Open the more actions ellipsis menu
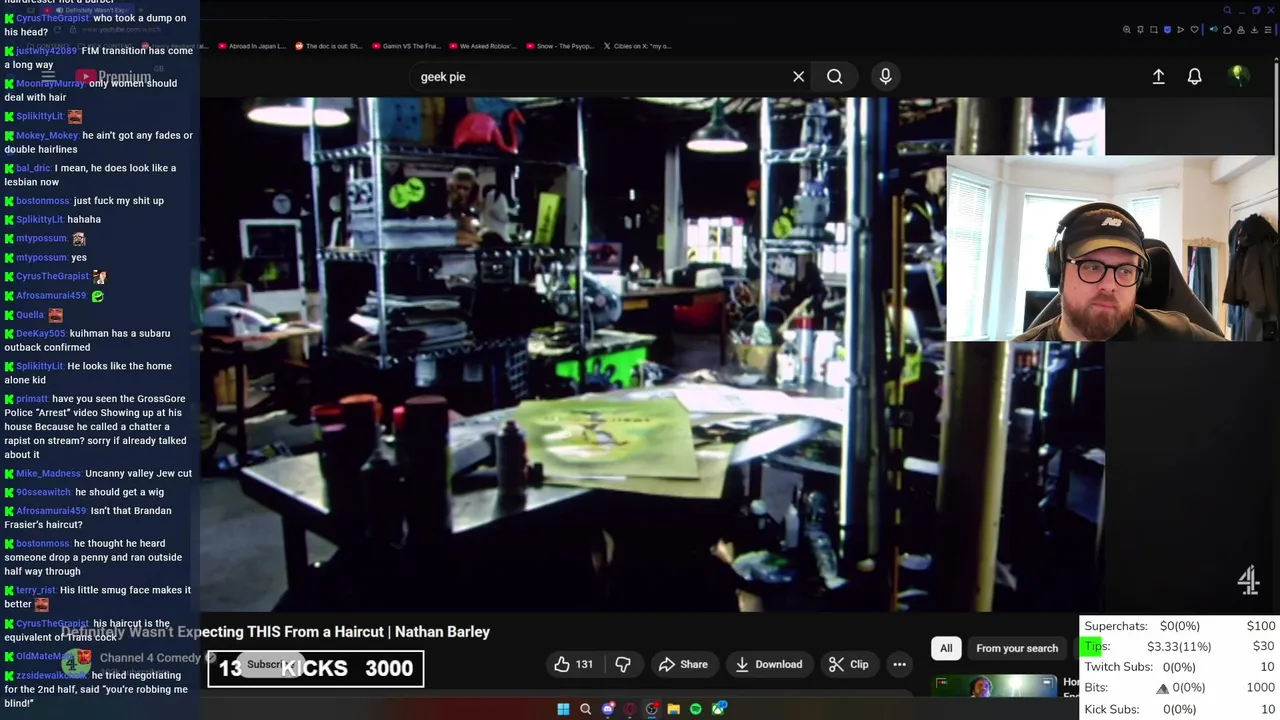The image size is (1280, 720). coord(899,664)
